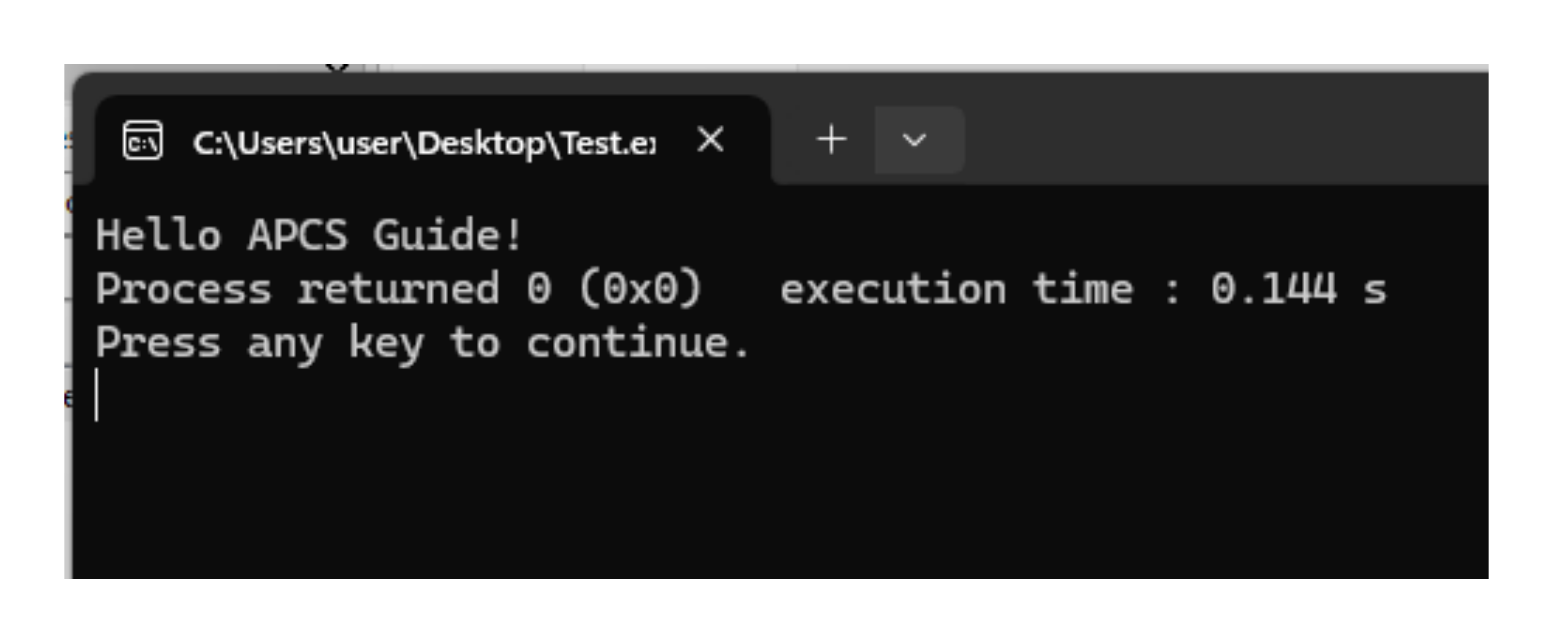Click the blinking text cursor line
Image resolution: width=1553 pixels, height=643 pixels.
(x=97, y=395)
